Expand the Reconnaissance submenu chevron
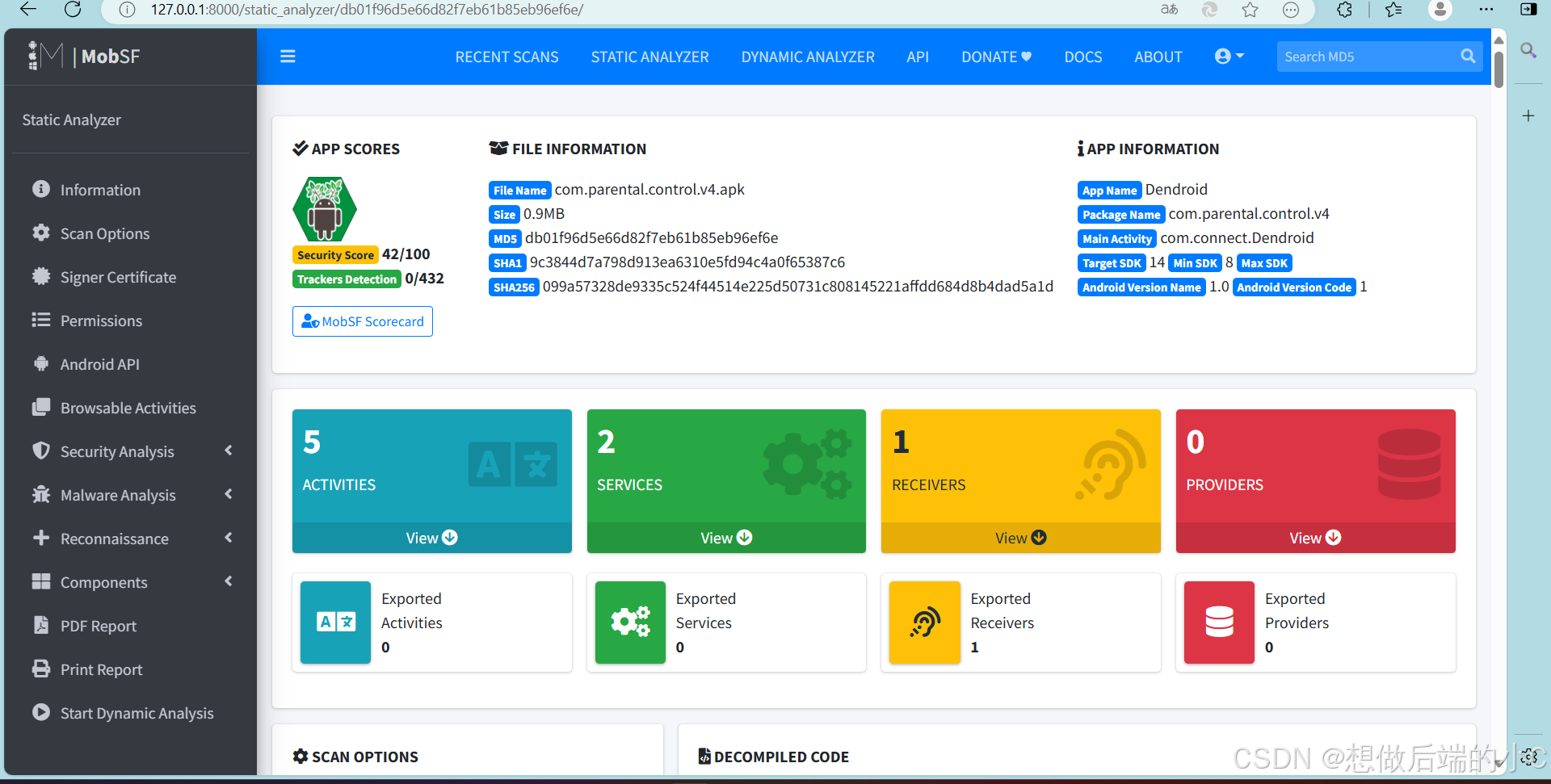This screenshot has height=784, width=1551. tap(229, 538)
